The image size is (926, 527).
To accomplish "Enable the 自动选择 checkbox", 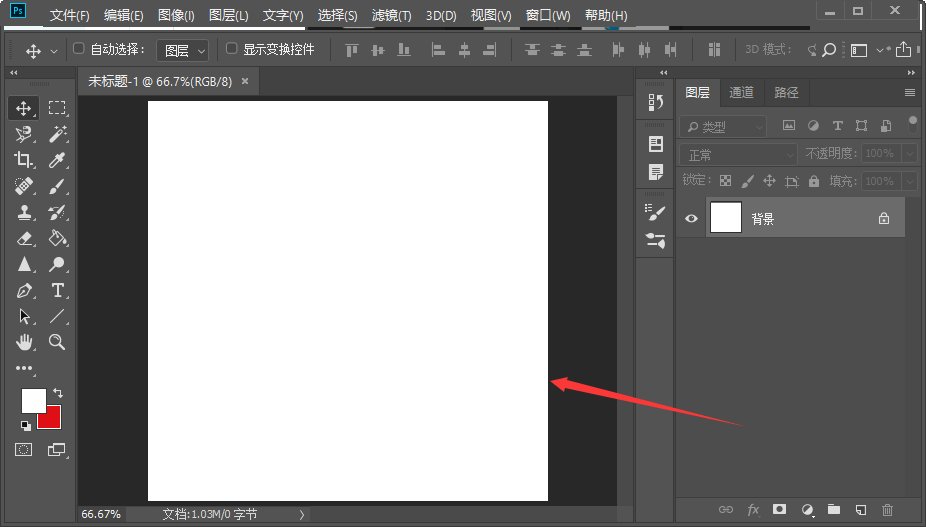I will [80, 48].
